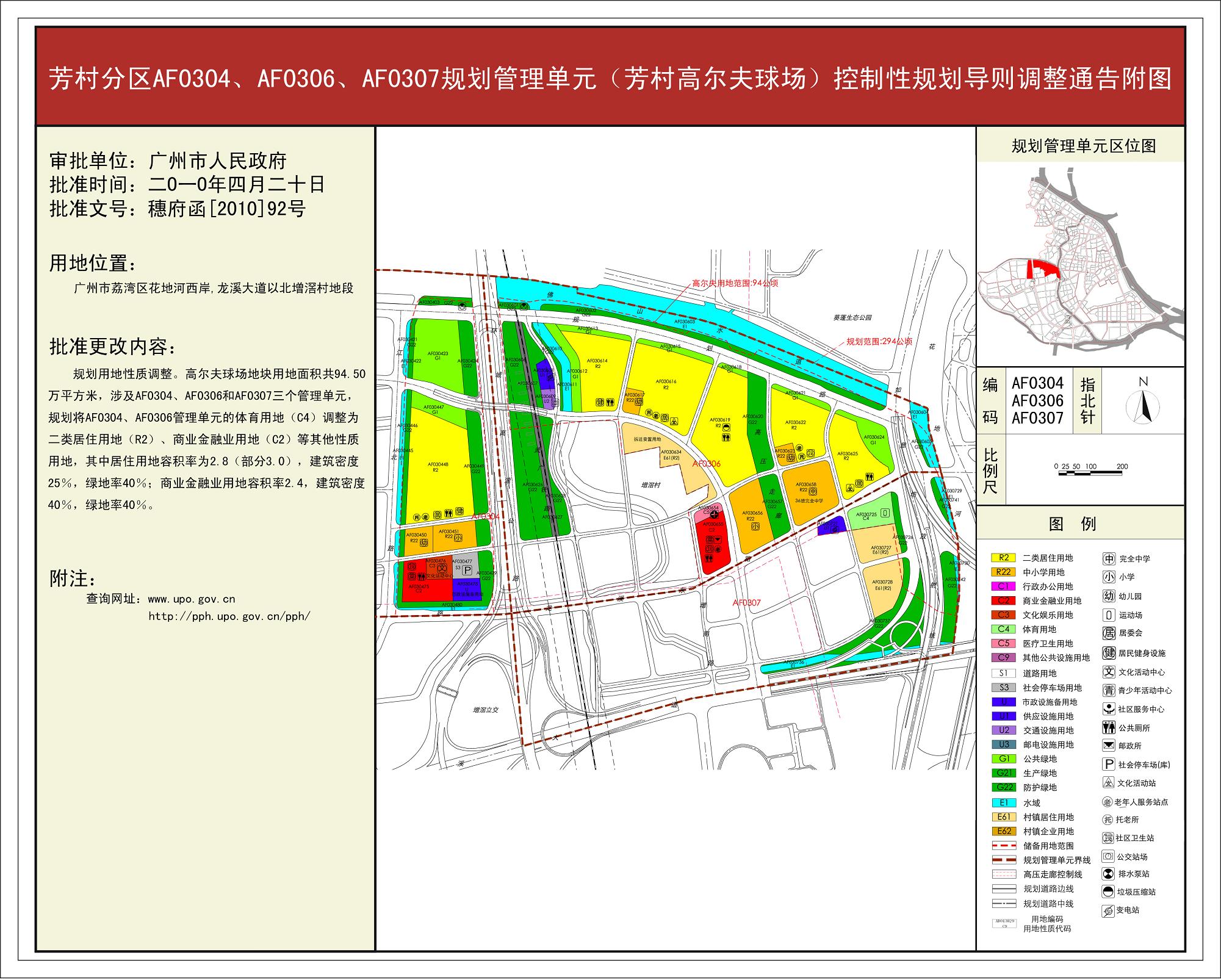
Task: Click the social parking P legend icon
Action: [x=1109, y=764]
